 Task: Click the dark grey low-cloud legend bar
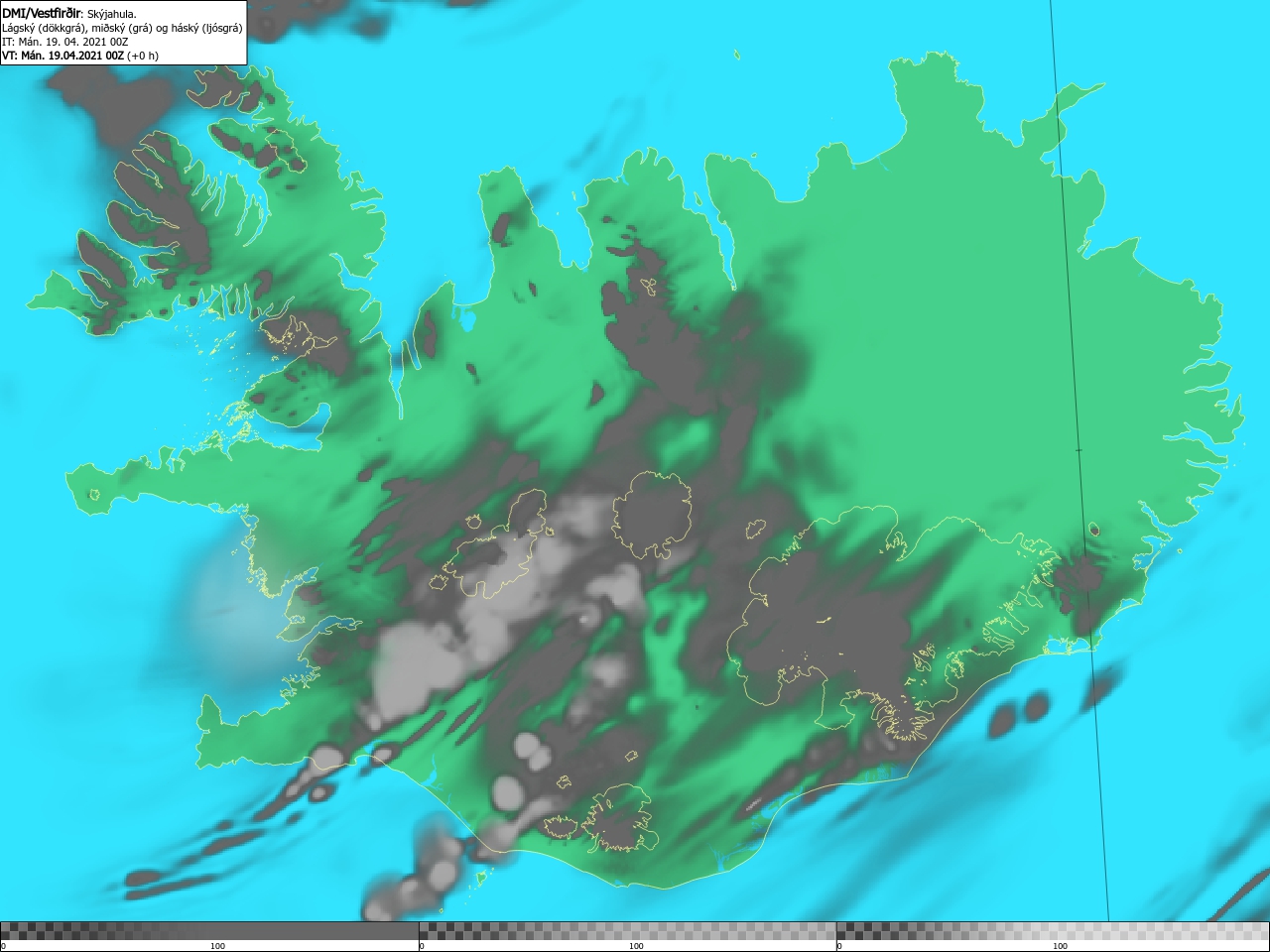click(x=209, y=931)
